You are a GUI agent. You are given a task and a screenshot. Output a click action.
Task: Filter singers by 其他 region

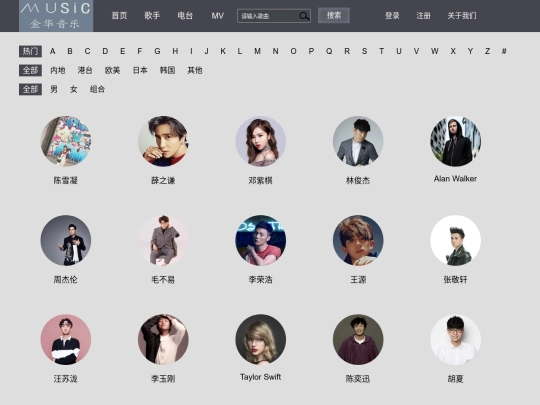click(x=195, y=70)
